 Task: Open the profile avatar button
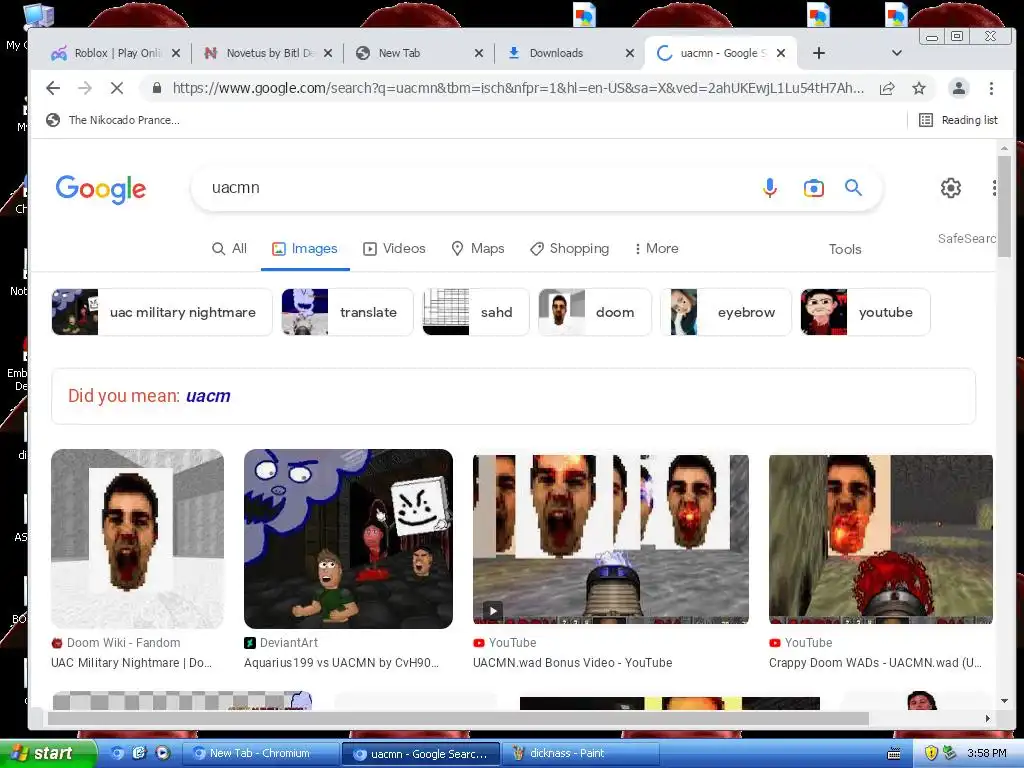[x=959, y=88]
